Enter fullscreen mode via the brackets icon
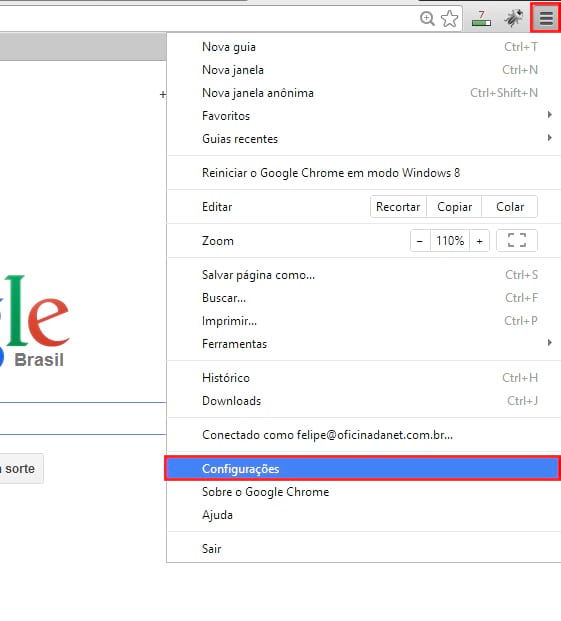The width and height of the screenshot is (561, 621). tap(517, 240)
